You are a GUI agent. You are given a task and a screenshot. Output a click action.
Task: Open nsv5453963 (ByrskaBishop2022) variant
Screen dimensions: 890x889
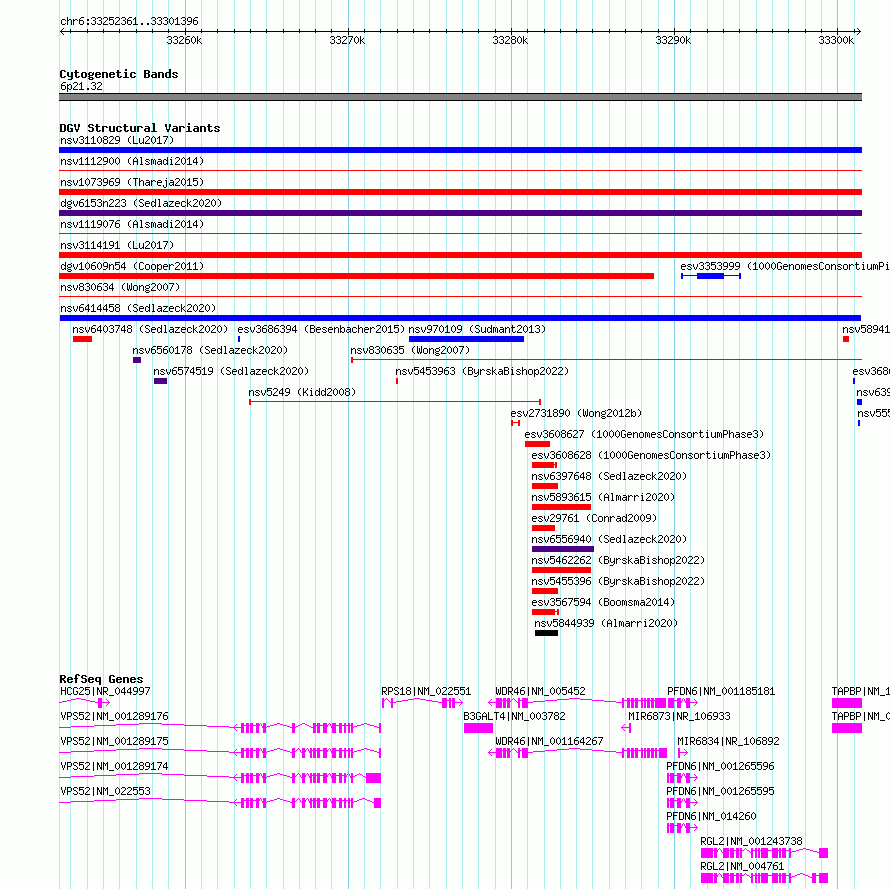coord(397,381)
